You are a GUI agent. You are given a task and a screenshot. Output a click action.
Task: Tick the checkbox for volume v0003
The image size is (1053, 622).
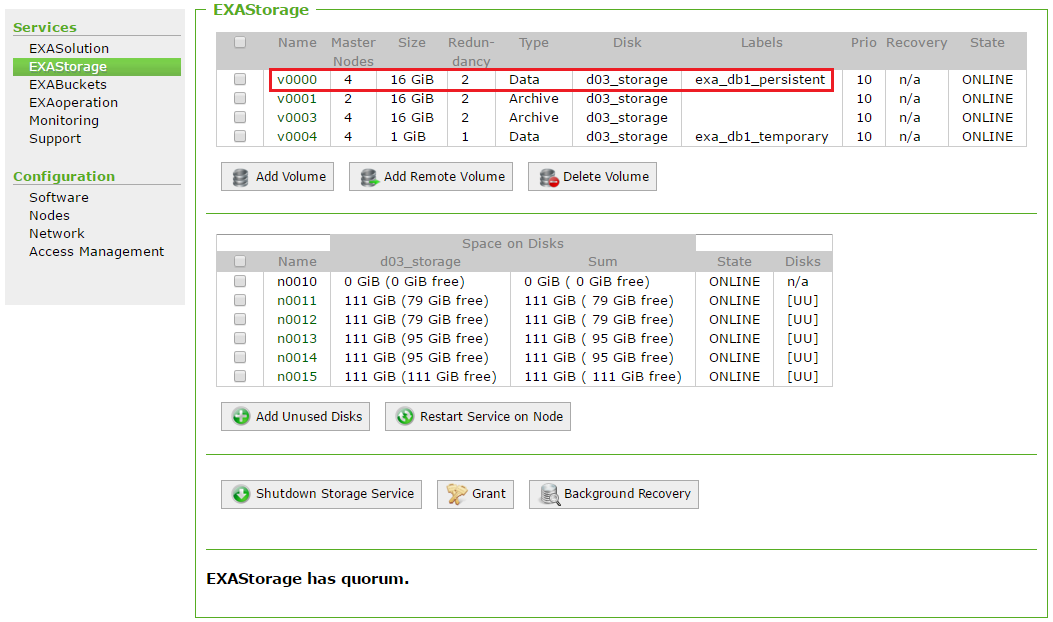pos(240,118)
